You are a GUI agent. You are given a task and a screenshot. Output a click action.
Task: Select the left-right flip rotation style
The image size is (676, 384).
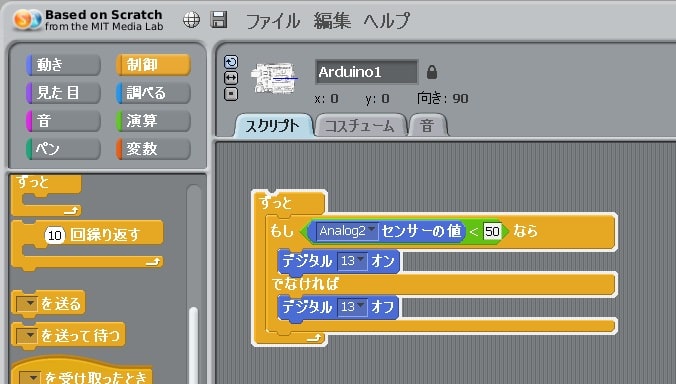click(x=231, y=78)
